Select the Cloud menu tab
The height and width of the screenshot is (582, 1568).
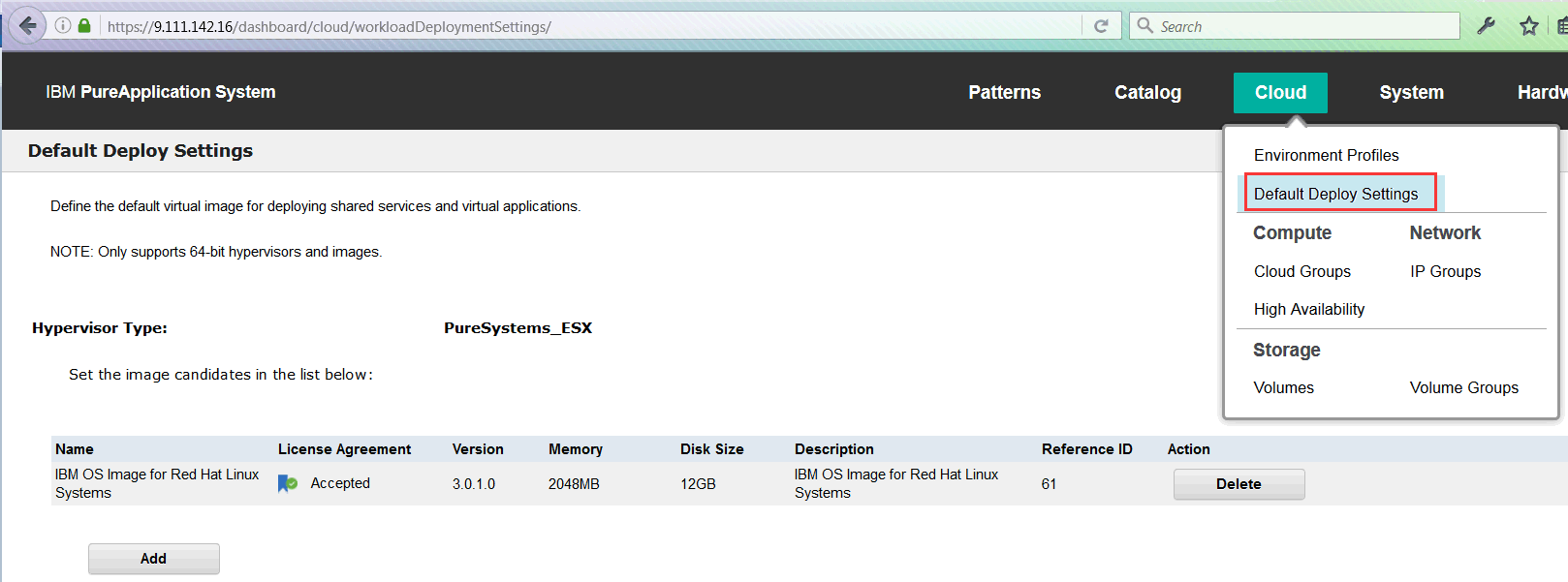tap(1280, 92)
